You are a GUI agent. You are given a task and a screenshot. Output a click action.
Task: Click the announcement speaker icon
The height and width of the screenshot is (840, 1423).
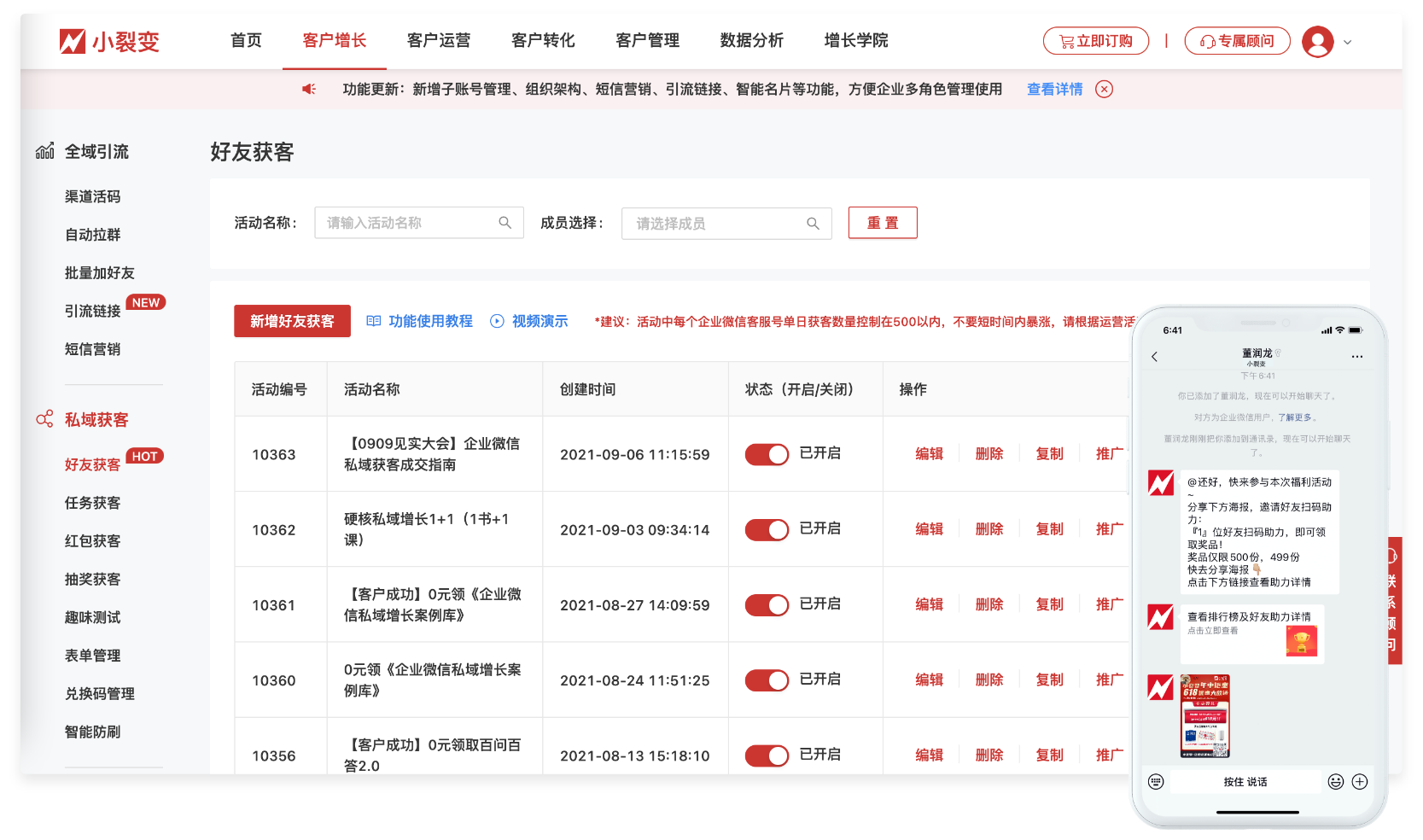coord(309,89)
